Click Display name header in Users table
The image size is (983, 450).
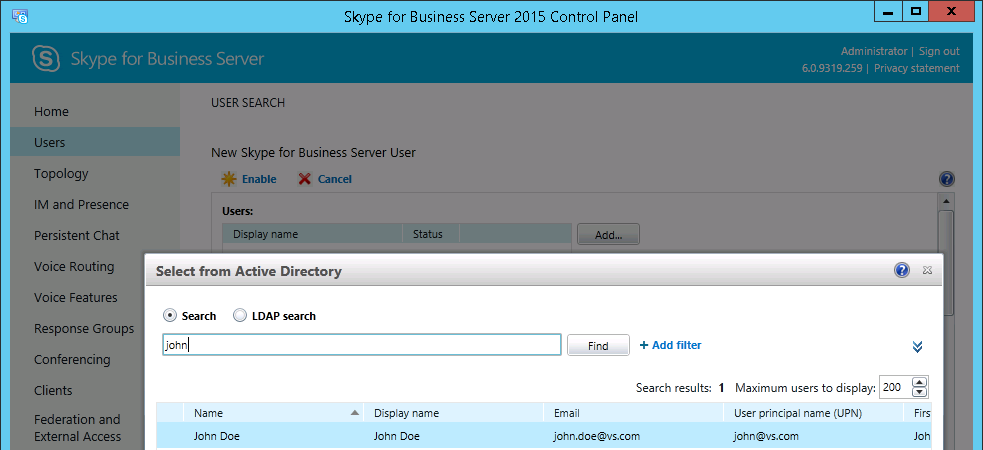click(312, 234)
